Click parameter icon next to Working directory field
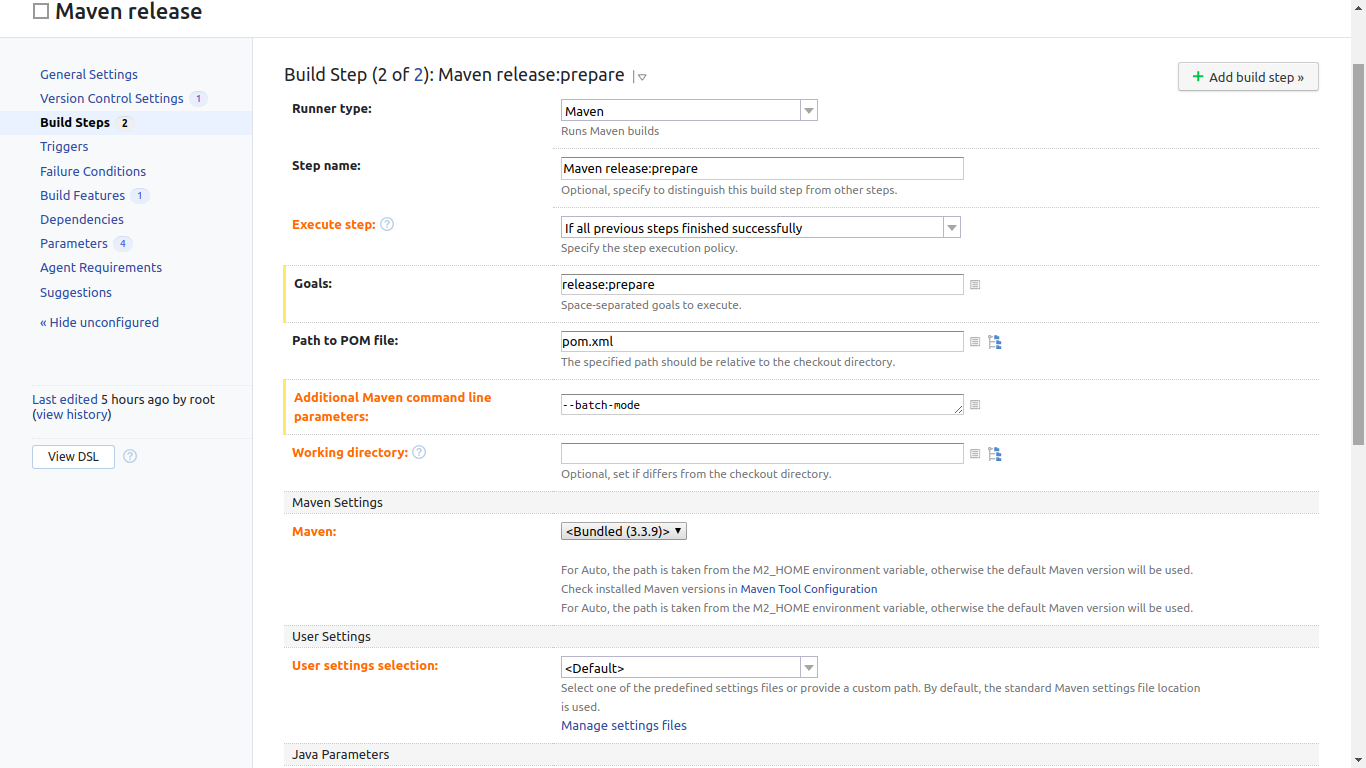The width and height of the screenshot is (1366, 768). tap(975, 454)
